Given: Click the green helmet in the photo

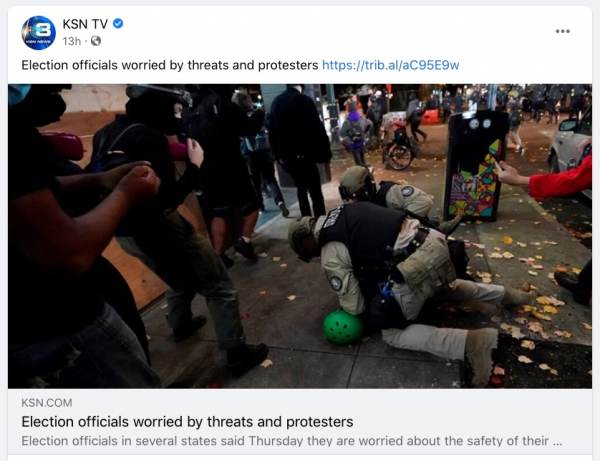Looking at the screenshot, I should 343,327.
